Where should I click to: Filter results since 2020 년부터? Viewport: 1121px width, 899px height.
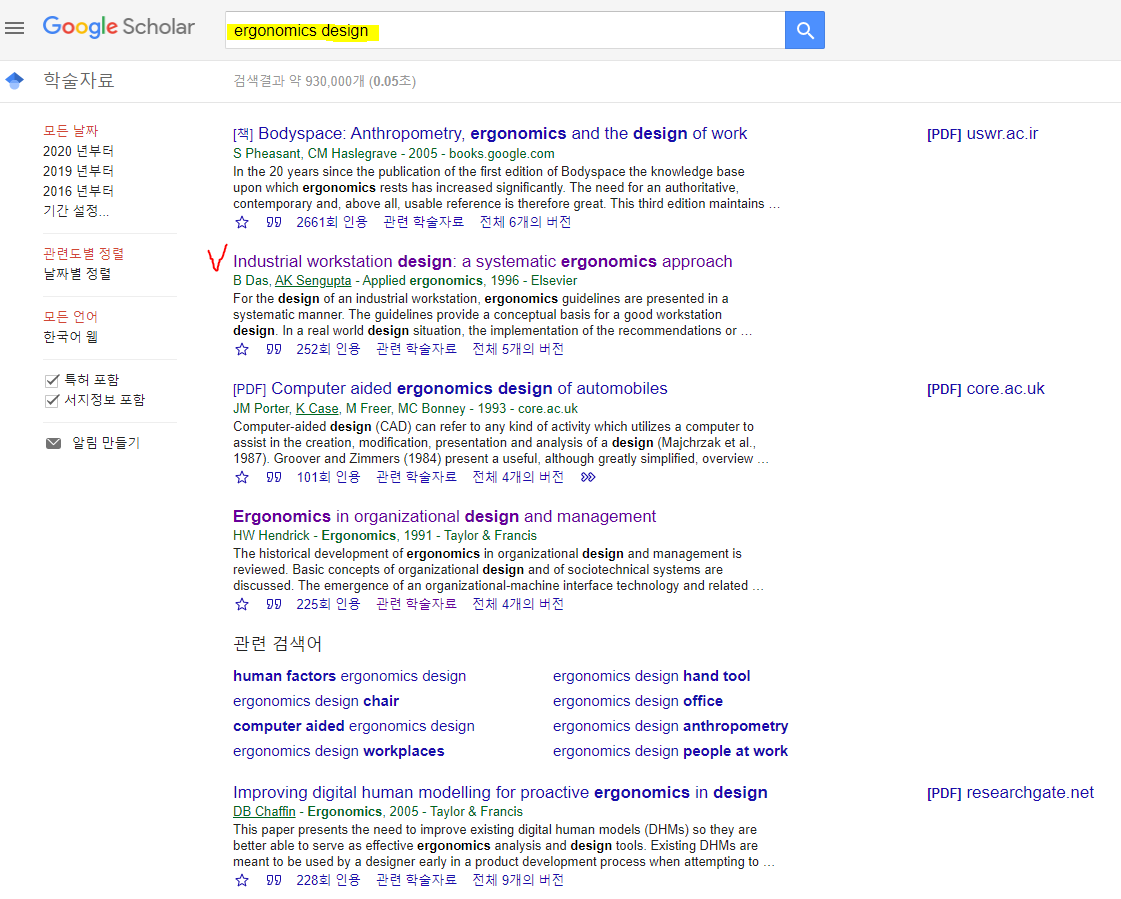[x=79, y=151]
